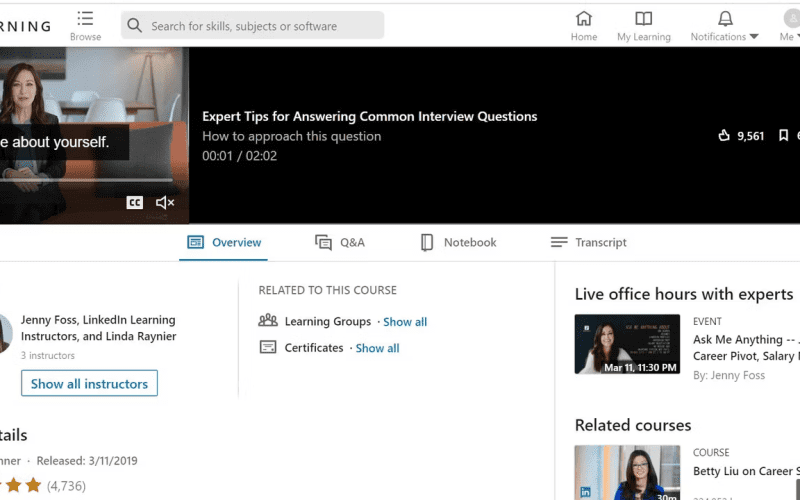Click the Overview tab icon

[195, 242]
